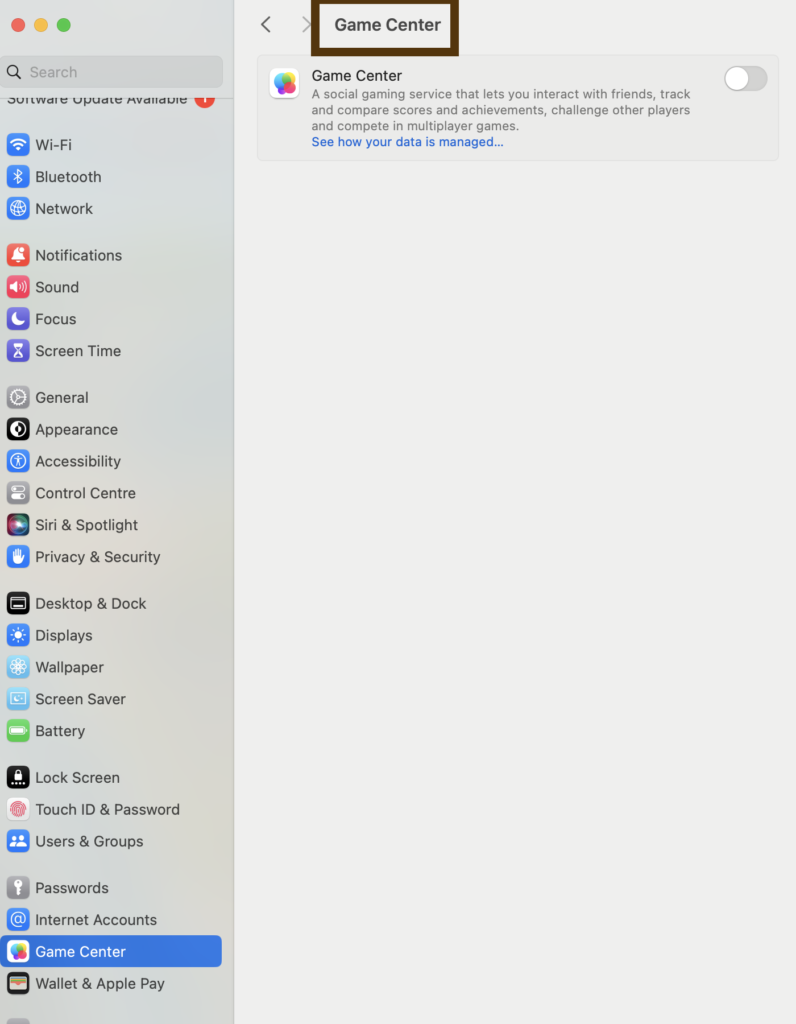Click the Game Center icon in the sidebar
The image size is (796, 1024).
[x=18, y=952]
